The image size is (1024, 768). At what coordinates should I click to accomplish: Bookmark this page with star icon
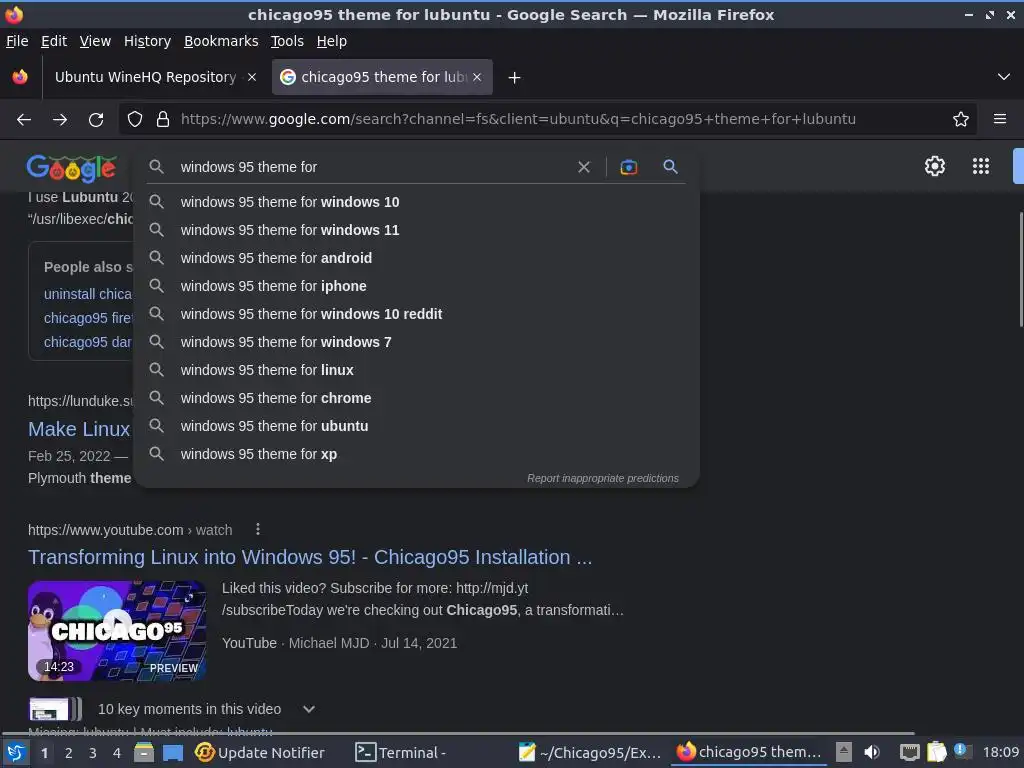tap(960, 120)
